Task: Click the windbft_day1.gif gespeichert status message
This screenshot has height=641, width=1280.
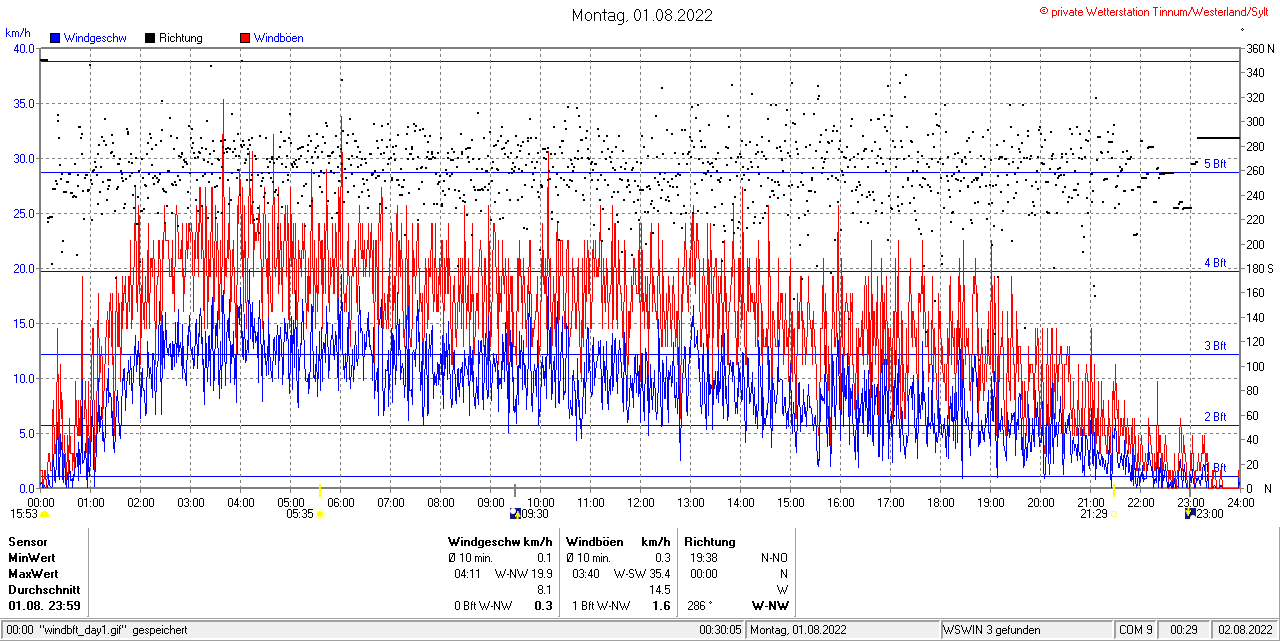Action: [112, 630]
